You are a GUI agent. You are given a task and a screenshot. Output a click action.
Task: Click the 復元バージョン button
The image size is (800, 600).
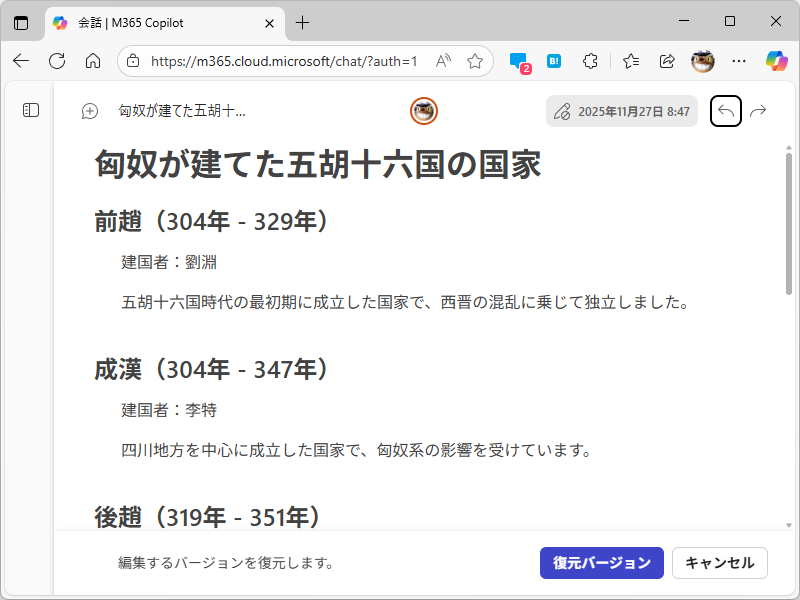(x=601, y=563)
